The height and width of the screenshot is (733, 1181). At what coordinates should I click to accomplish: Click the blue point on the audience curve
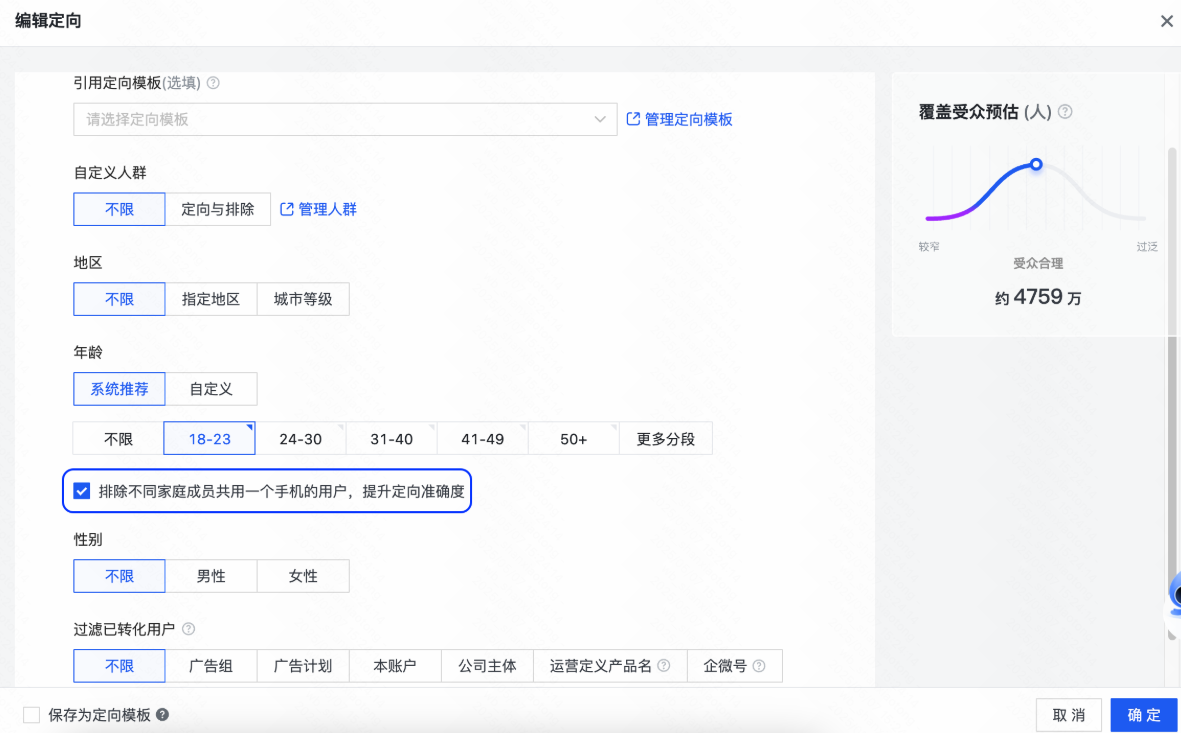[x=1036, y=164]
